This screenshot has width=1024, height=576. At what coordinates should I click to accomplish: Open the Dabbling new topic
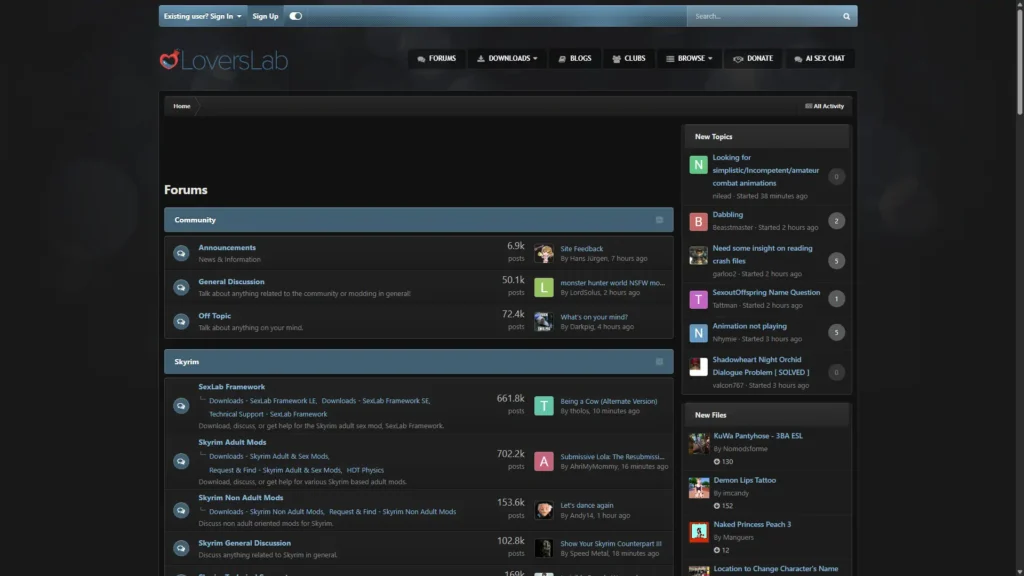[728, 215]
